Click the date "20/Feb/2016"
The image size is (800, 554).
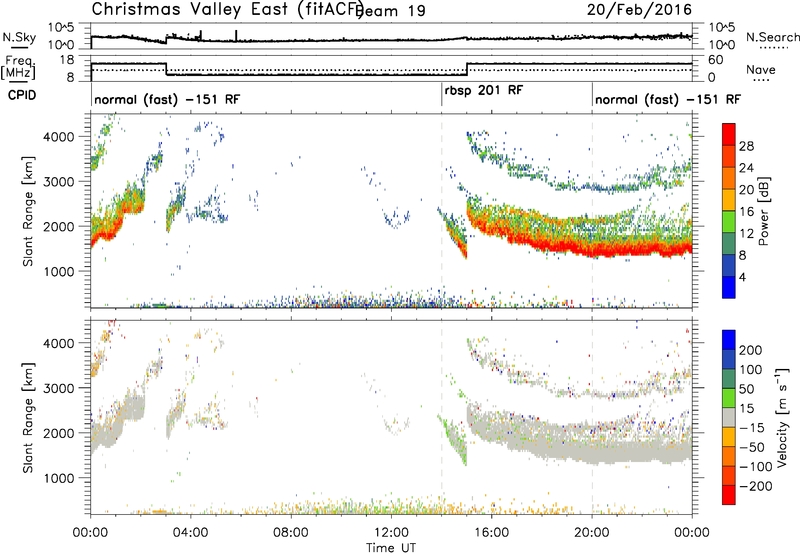tap(639, 9)
